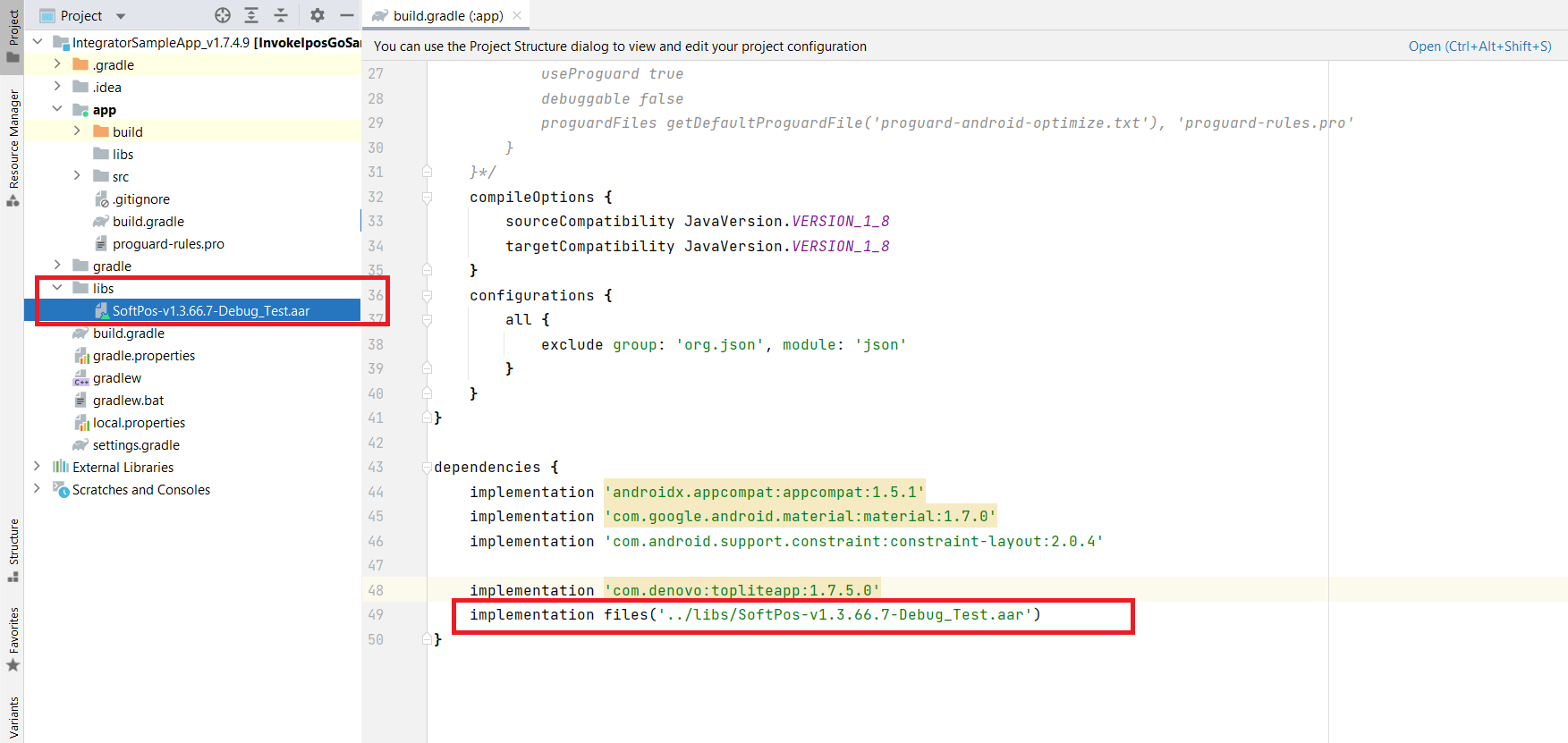Toggle fold marker for dependencies block
Image resolution: width=1568 pixels, height=743 pixels.
point(427,467)
